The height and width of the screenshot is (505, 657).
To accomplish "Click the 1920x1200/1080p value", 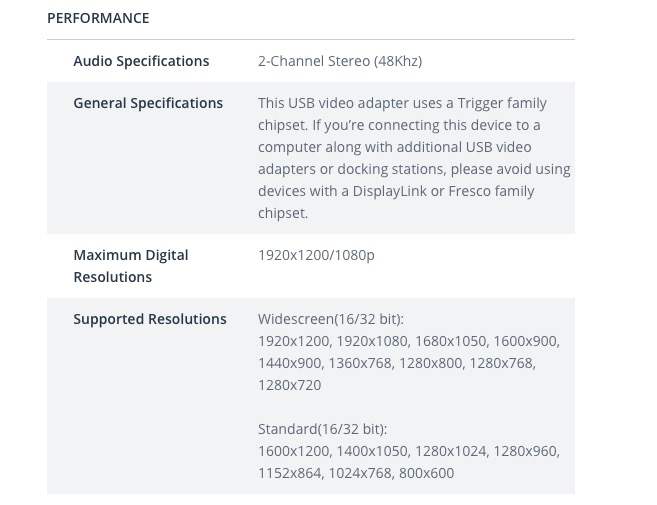I will 316,255.
